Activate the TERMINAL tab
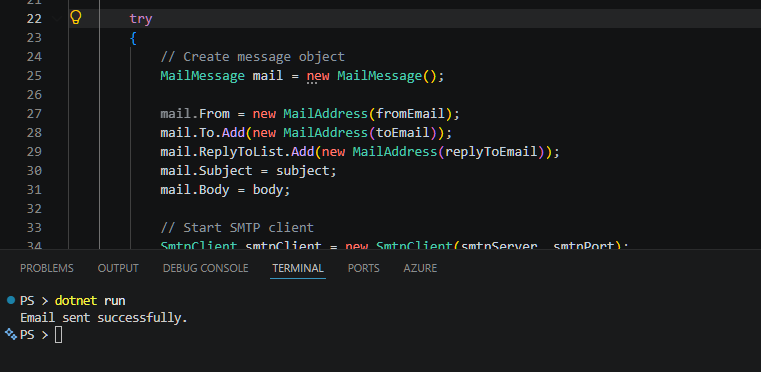 [298, 268]
